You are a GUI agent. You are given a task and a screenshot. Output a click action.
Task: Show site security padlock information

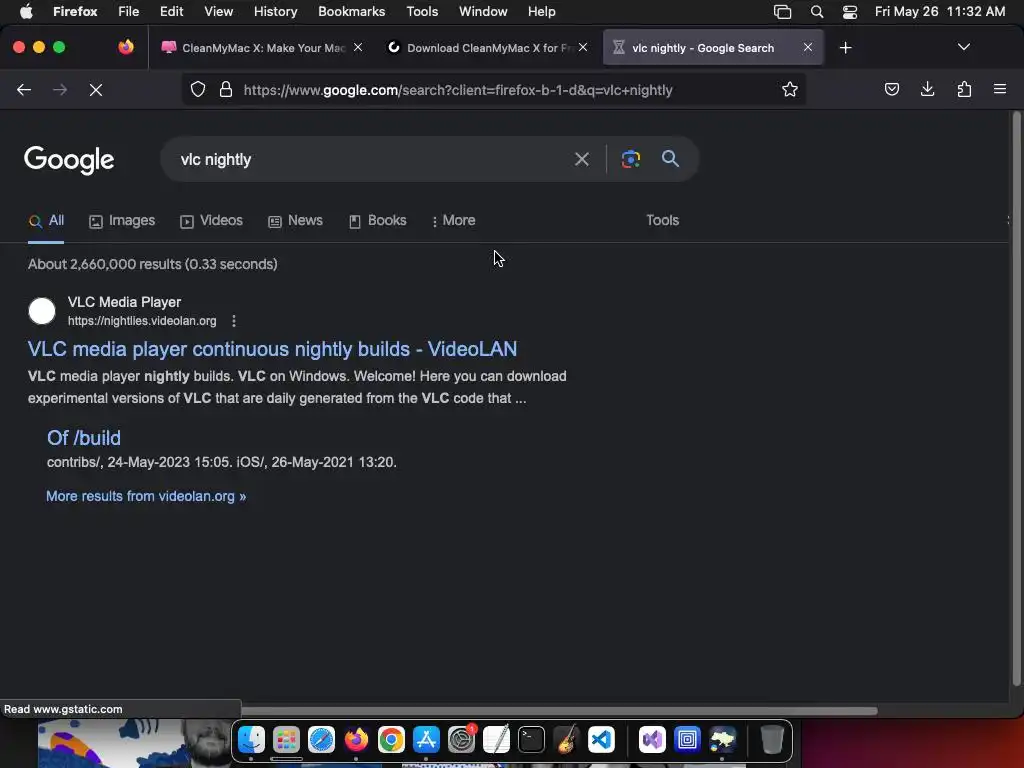[x=226, y=89]
